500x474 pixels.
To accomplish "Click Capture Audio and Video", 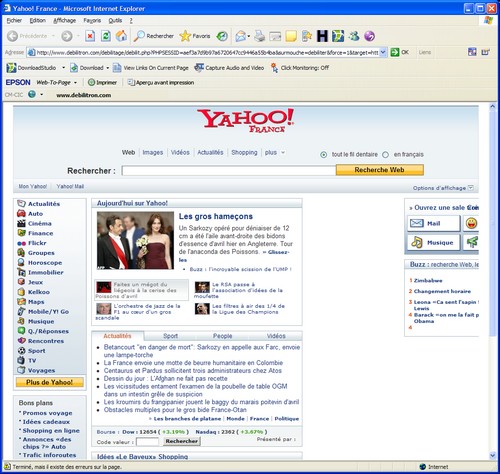I will pyautogui.click(x=229, y=68).
